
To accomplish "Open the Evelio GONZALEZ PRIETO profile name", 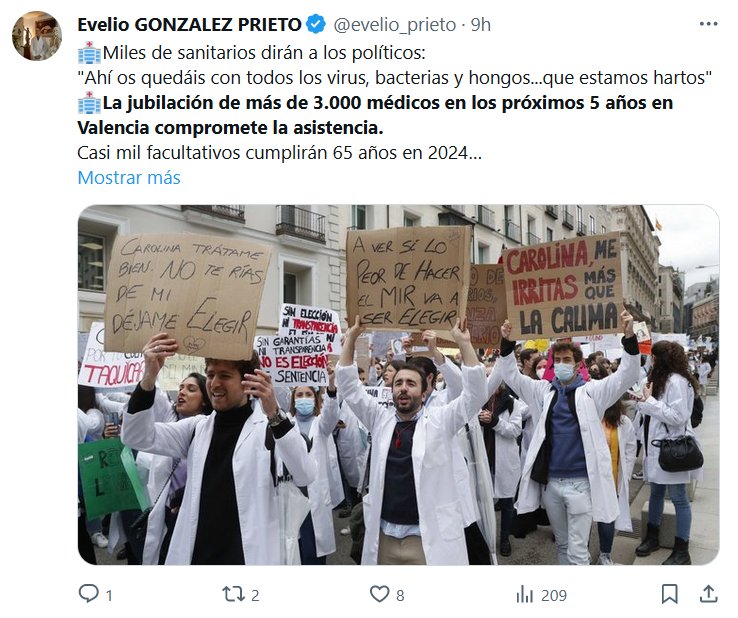I will point(189,24).
